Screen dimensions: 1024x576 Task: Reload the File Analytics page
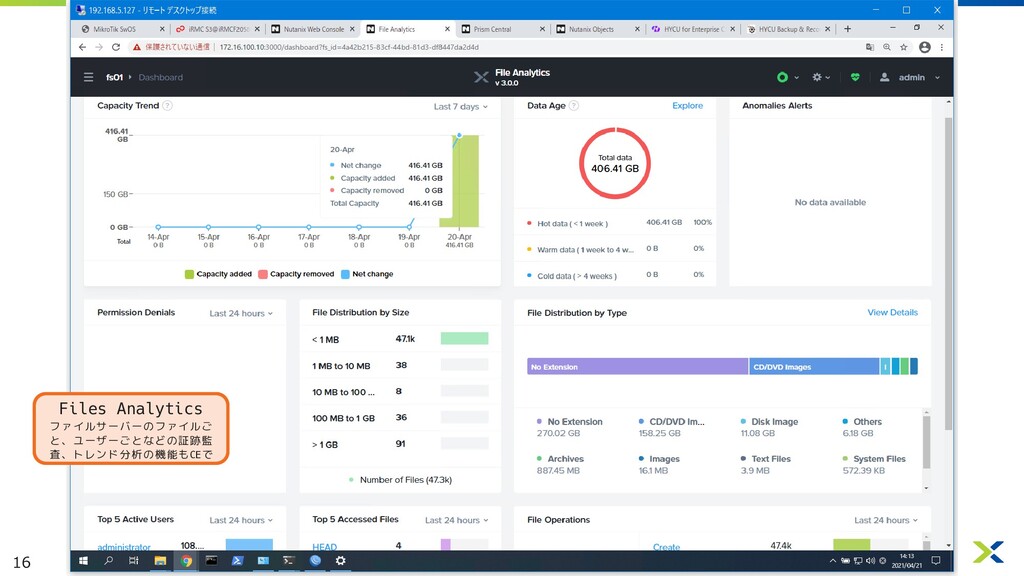point(116,47)
